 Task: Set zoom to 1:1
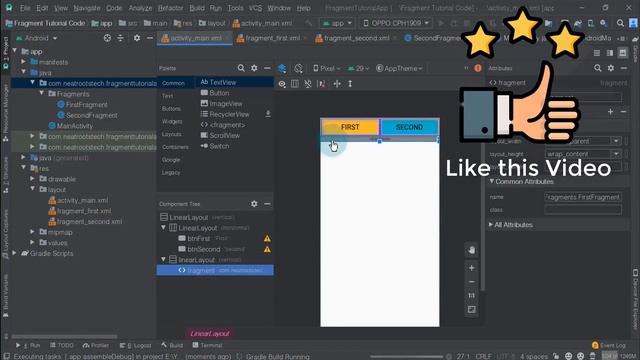[471, 296]
